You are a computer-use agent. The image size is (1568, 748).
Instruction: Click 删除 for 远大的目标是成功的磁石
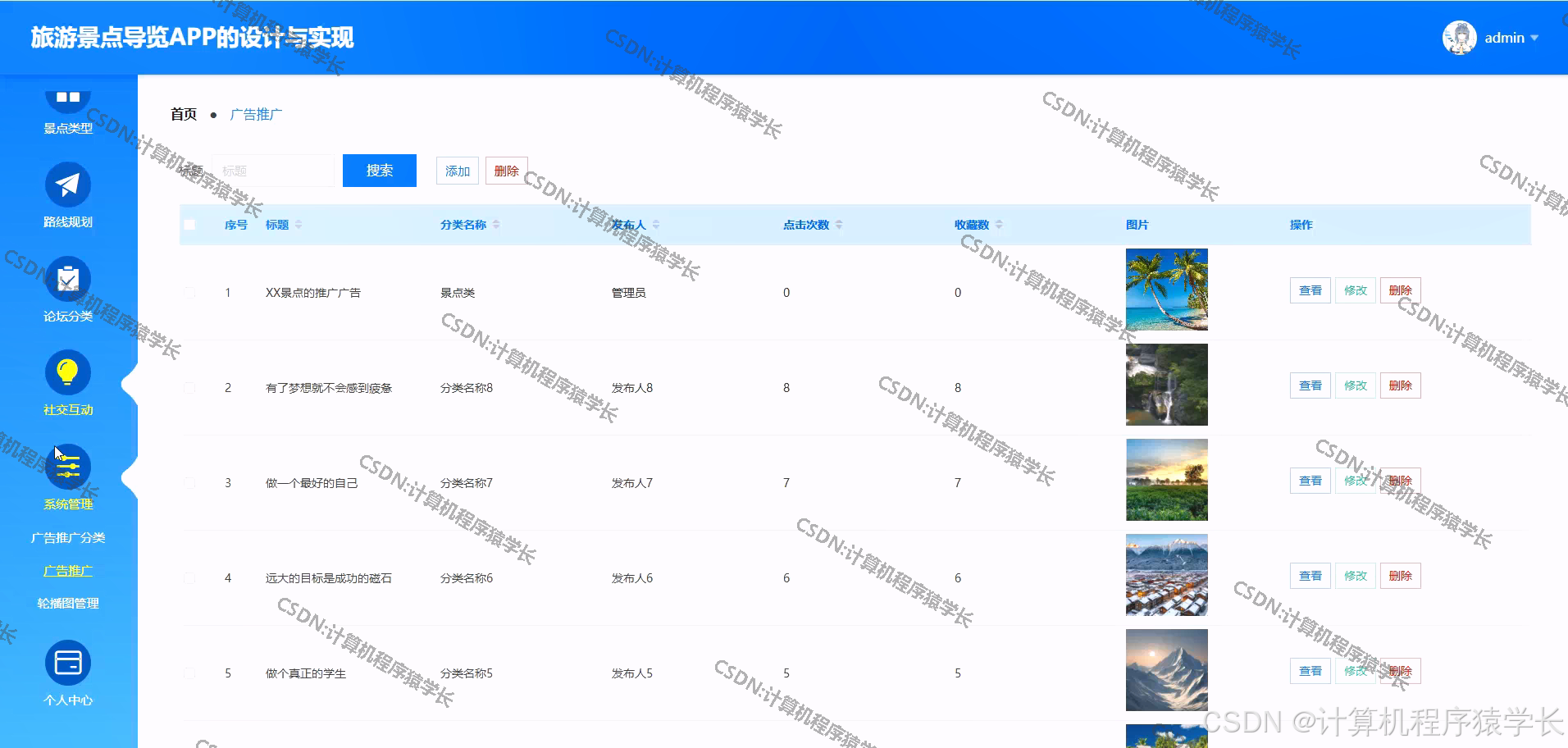[1401, 576]
